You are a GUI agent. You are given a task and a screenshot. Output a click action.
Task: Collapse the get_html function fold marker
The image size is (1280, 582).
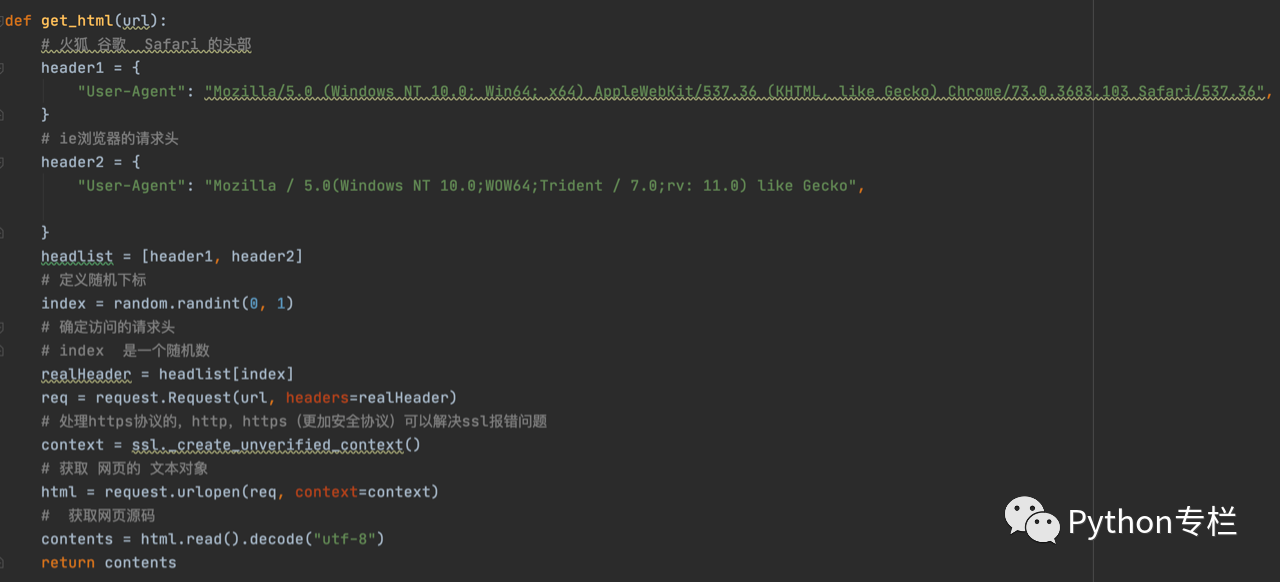click(x=2, y=21)
